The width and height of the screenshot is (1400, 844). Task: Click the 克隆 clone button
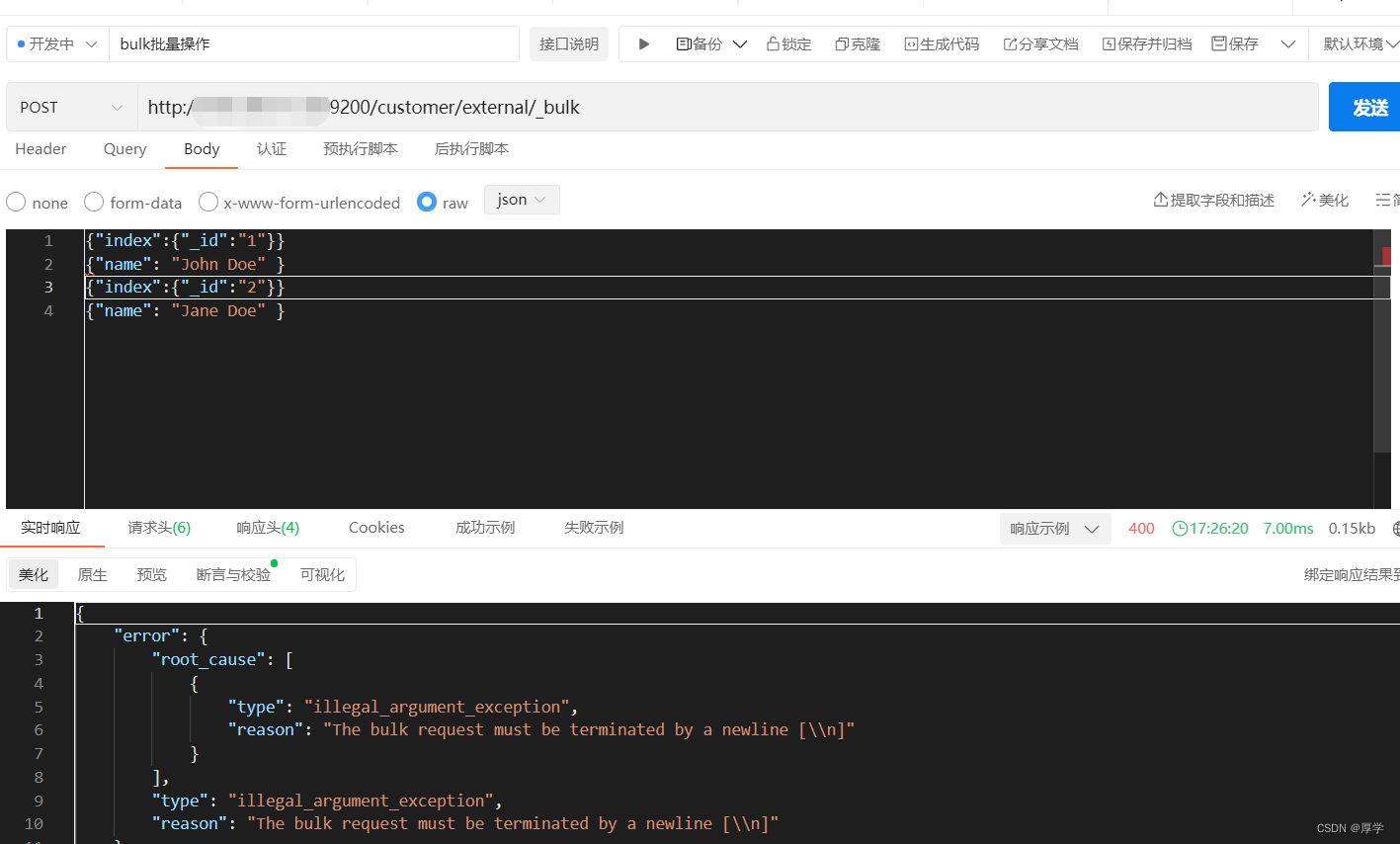(858, 44)
